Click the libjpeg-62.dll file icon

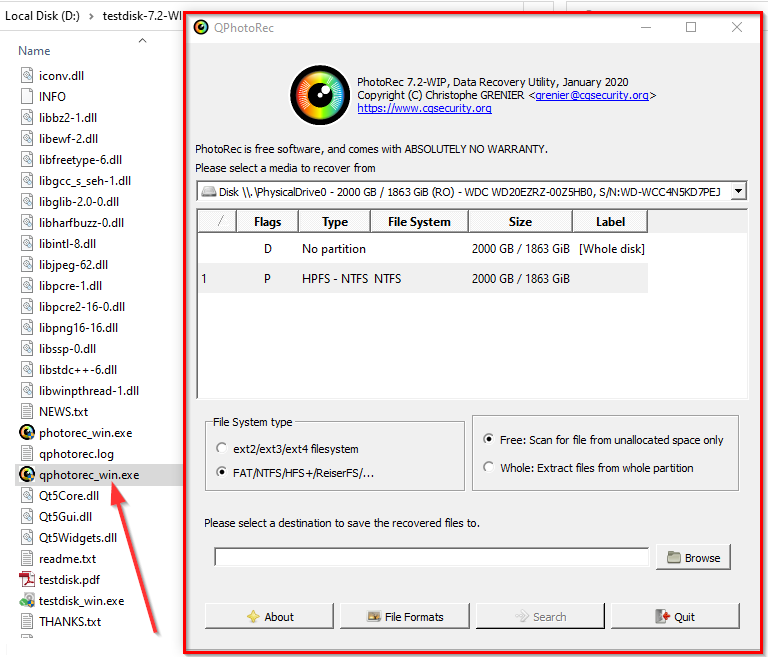click(27, 265)
